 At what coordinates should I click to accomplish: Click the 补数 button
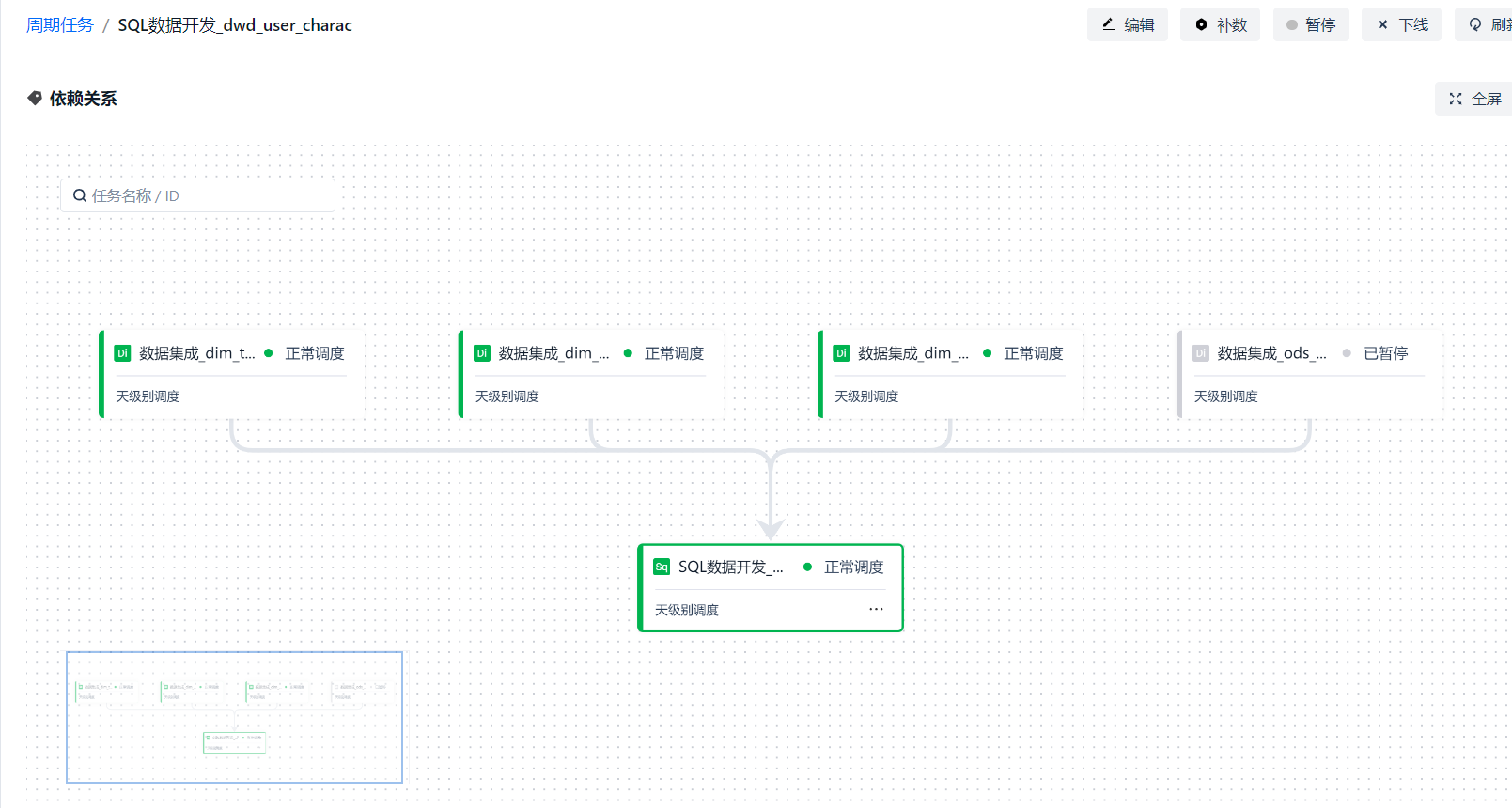tap(1220, 24)
